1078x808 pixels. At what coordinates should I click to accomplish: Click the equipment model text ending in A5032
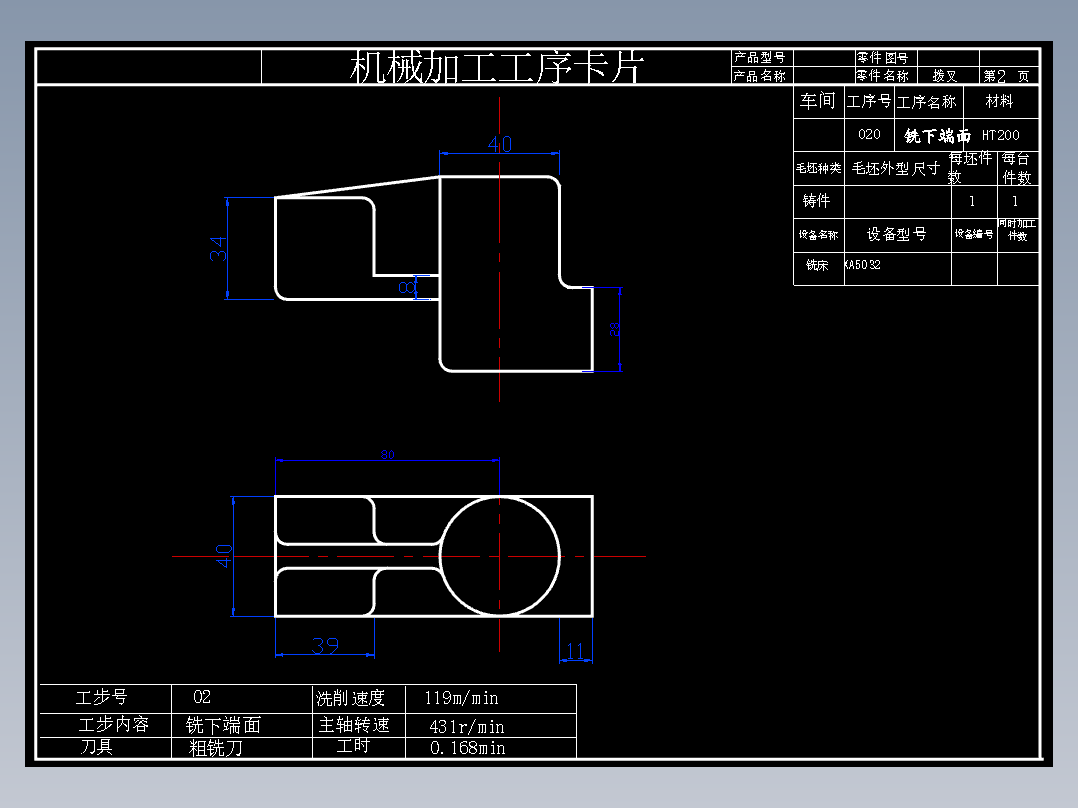(862, 264)
